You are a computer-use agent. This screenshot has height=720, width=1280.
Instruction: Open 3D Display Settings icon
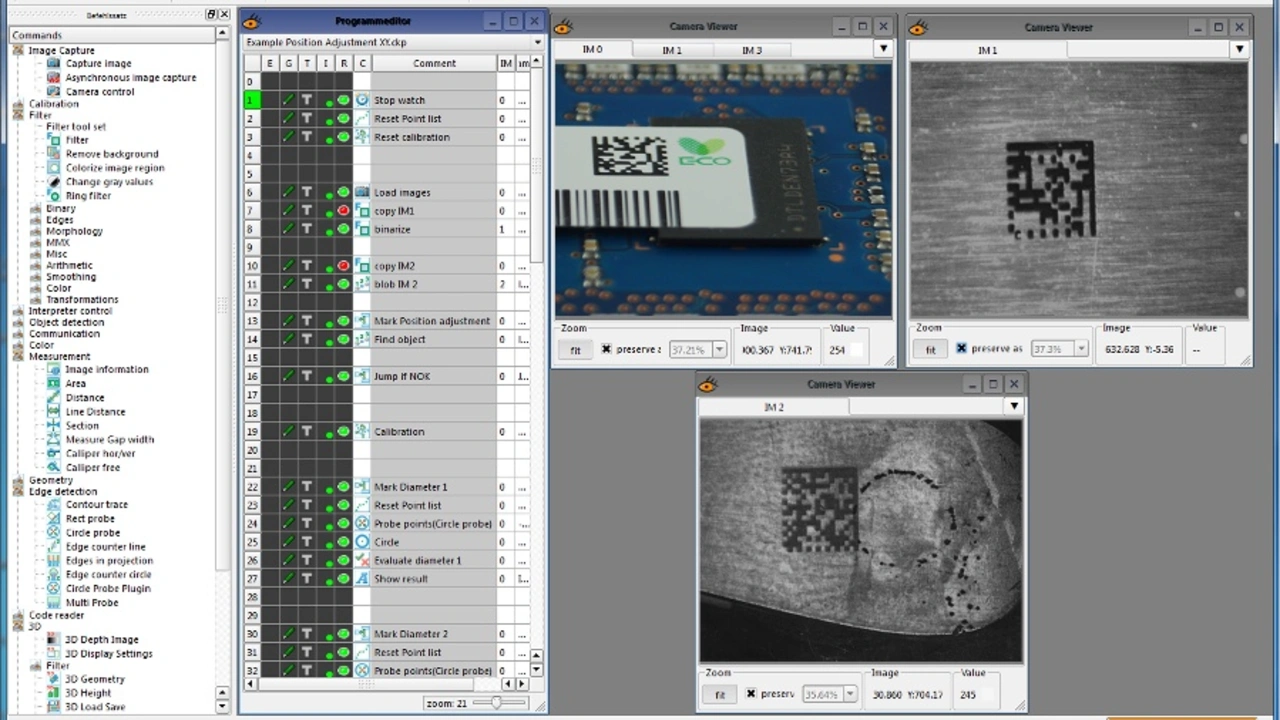click(53, 654)
